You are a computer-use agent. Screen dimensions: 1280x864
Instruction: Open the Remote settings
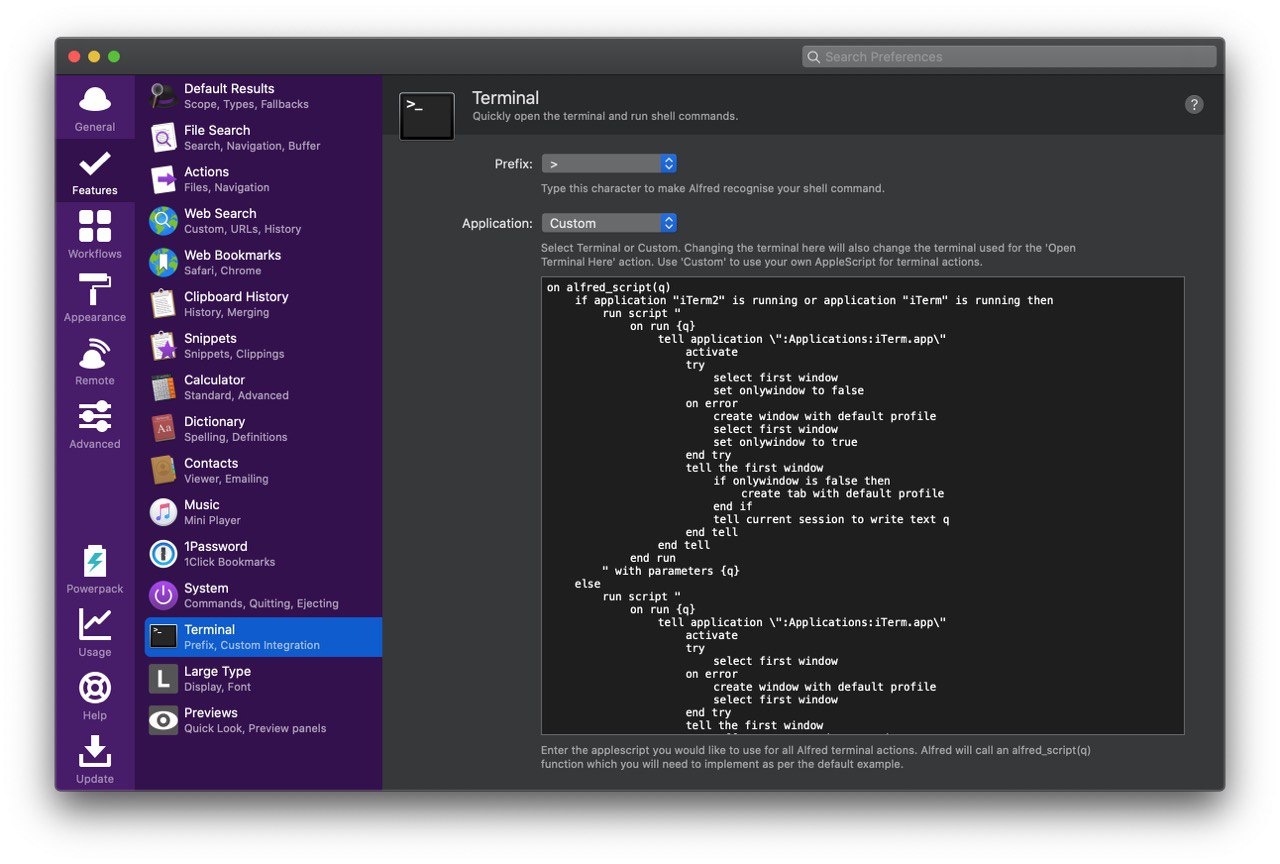pyautogui.click(x=95, y=362)
